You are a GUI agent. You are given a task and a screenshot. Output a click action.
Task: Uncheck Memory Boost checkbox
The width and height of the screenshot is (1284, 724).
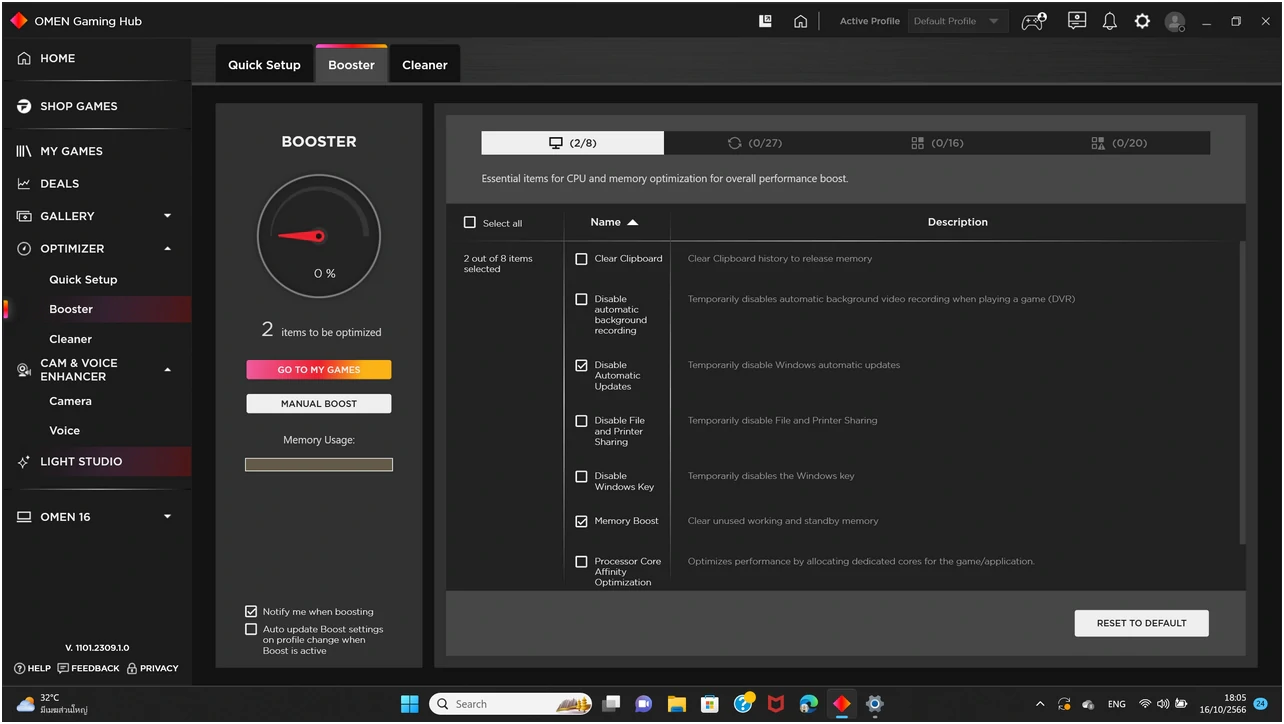581,521
